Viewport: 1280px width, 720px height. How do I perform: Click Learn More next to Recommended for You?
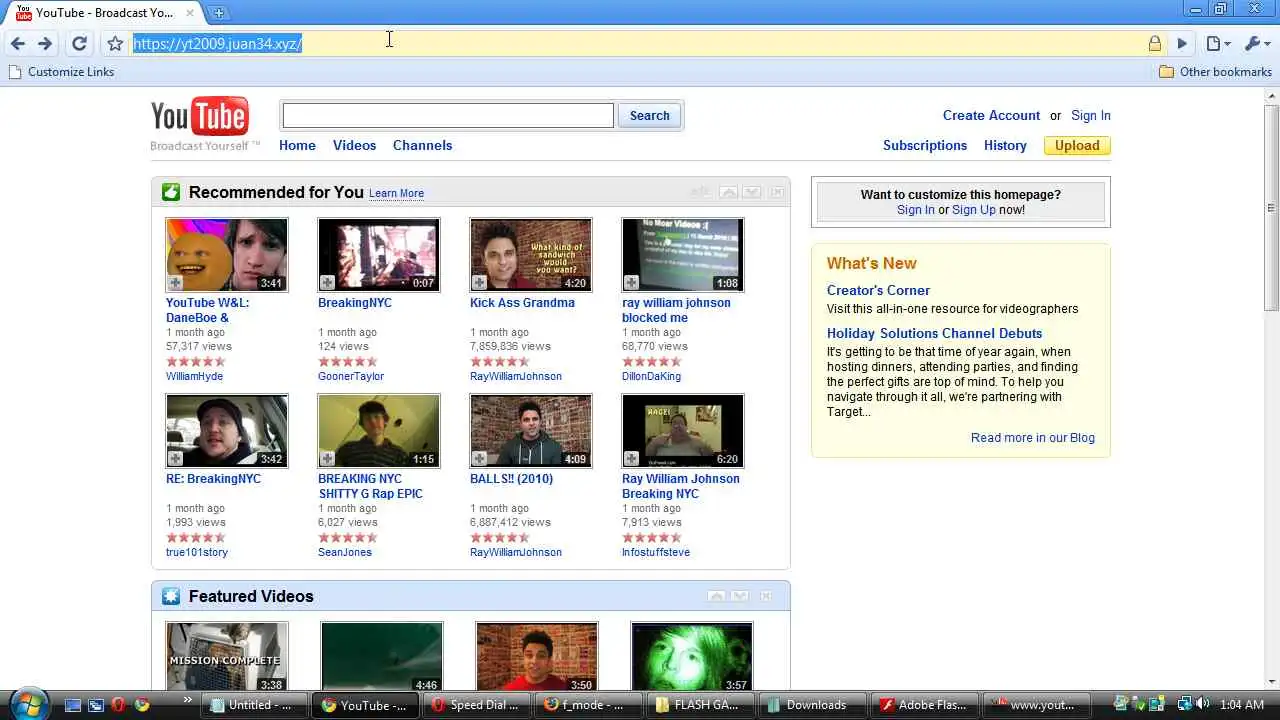(x=396, y=193)
